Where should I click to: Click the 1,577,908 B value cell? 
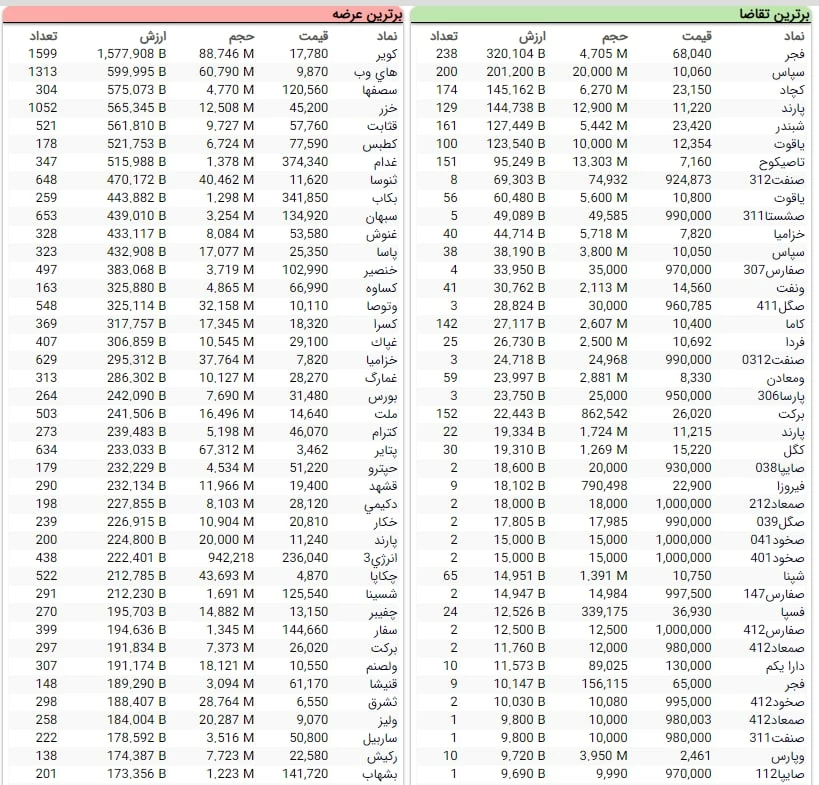click(132, 54)
